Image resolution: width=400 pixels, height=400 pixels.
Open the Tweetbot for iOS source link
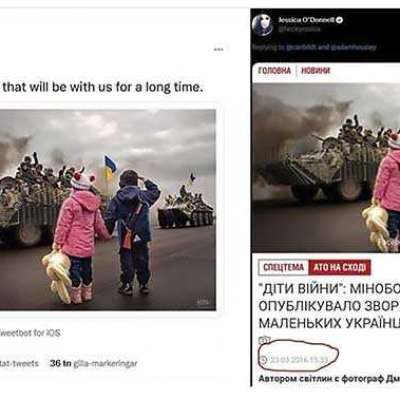coord(31,333)
